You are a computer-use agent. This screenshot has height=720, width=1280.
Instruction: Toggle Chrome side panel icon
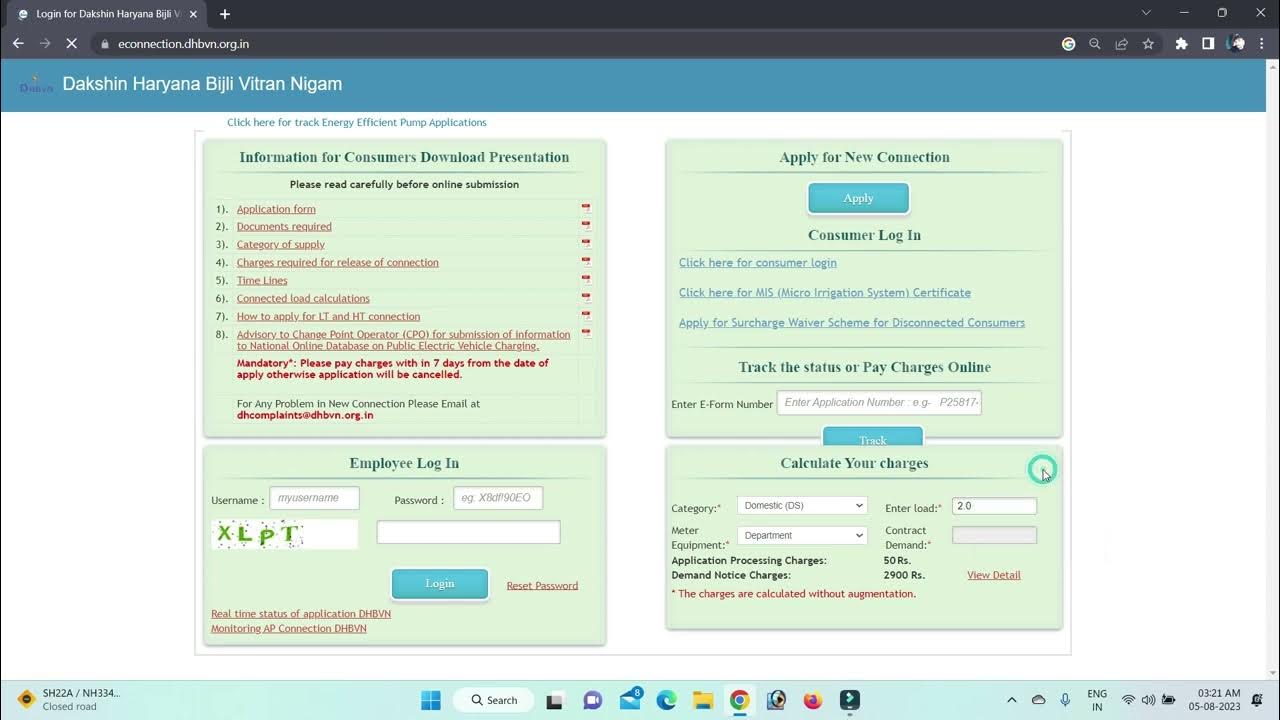(1208, 44)
